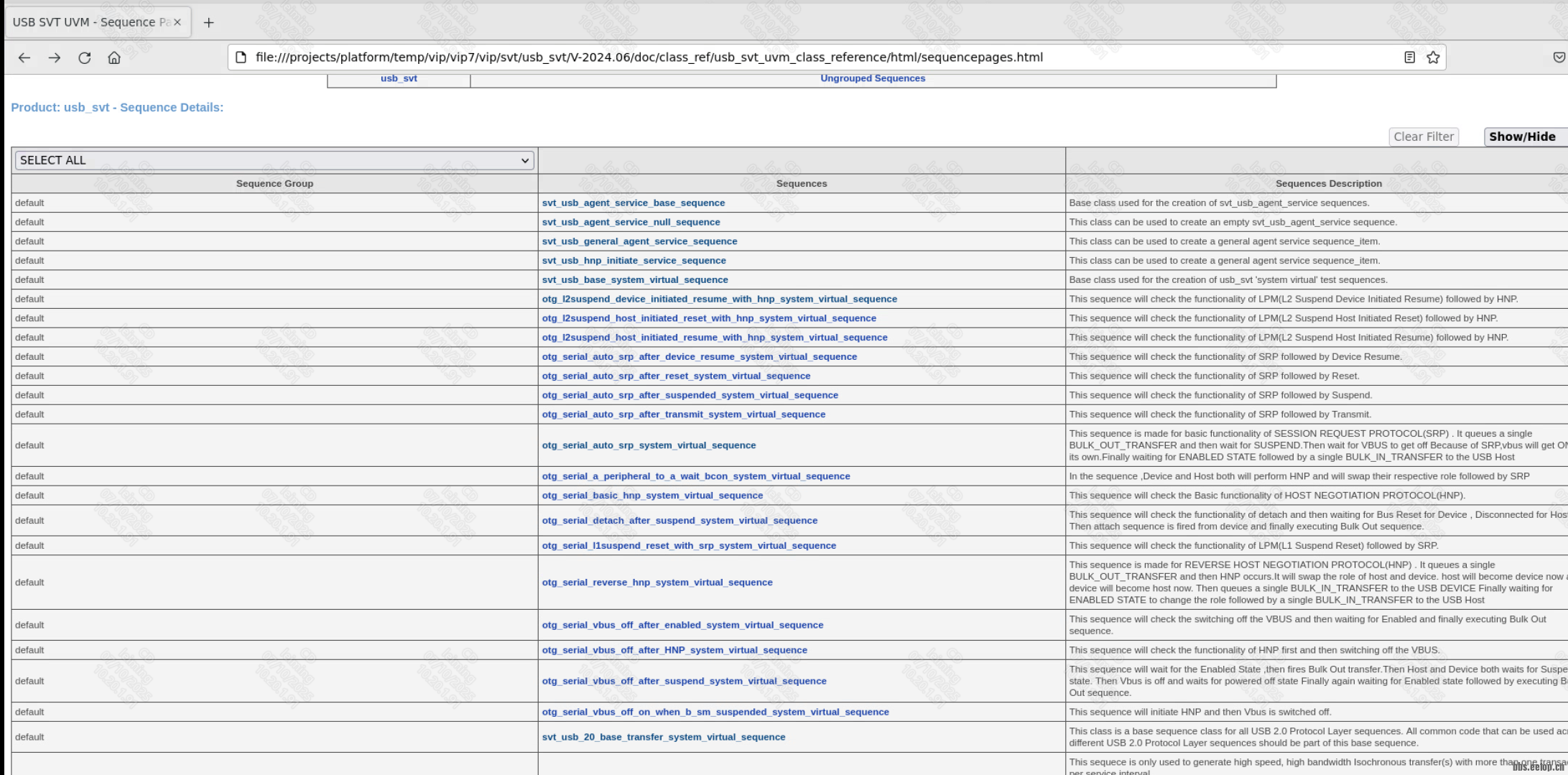Screen dimensions: 1568x775
Task: Open otg_serial_detach_after_suspend link
Action: [x=679, y=521]
